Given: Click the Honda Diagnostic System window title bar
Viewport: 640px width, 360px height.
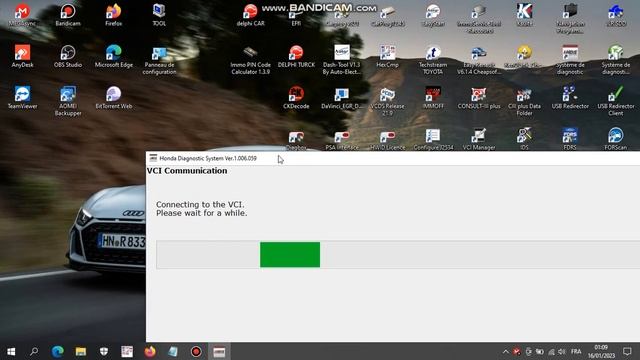Looking at the screenshot, I should click(x=393, y=158).
